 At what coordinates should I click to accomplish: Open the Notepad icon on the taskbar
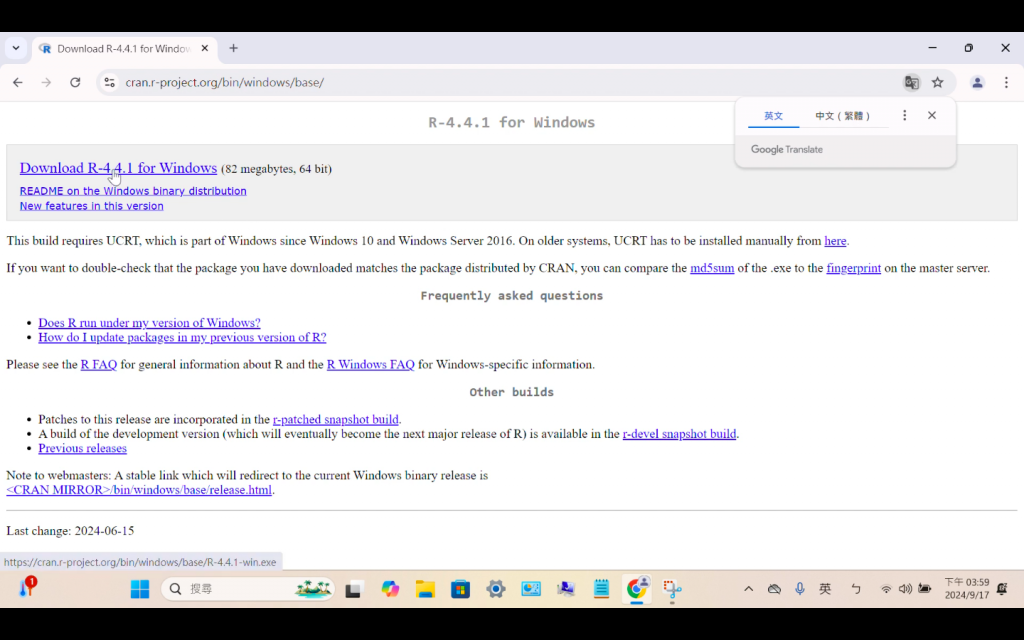pyautogui.click(x=601, y=589)
